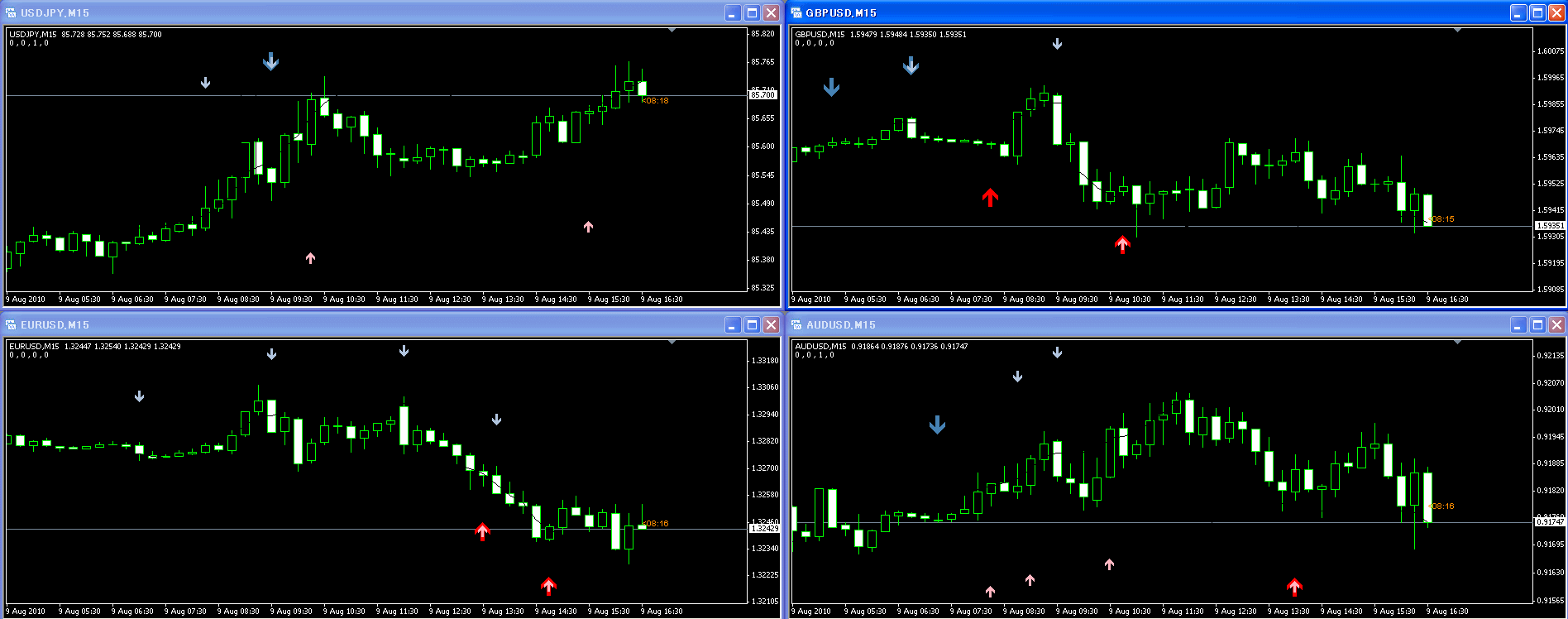Select the red up arrow on AUDUSD chart
The height and width of the screenshot is (619, 1568).
[x=1294, y=587]
